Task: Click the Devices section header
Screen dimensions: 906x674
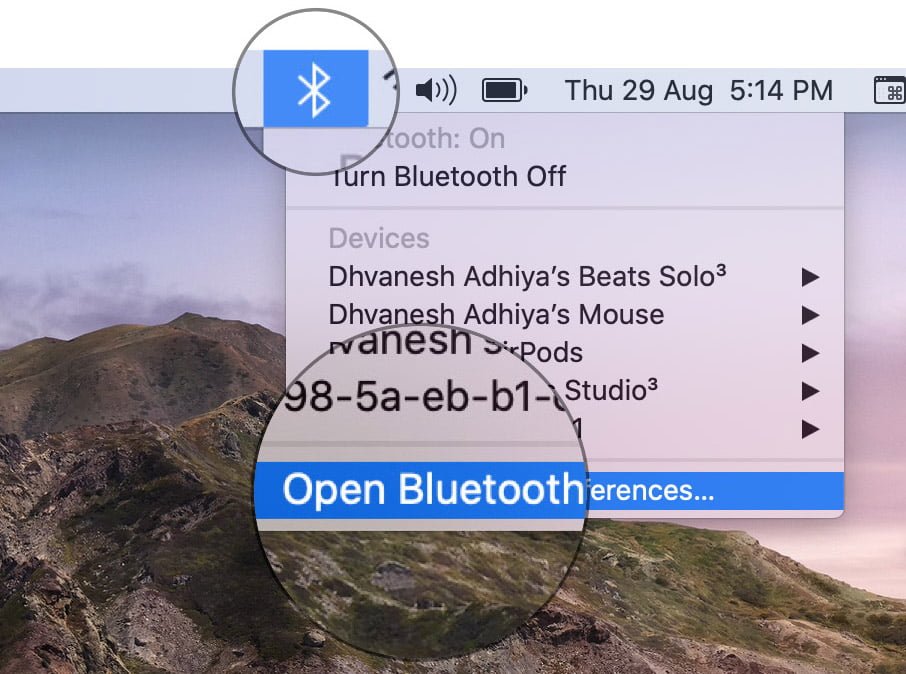Action: pos(379,238)
